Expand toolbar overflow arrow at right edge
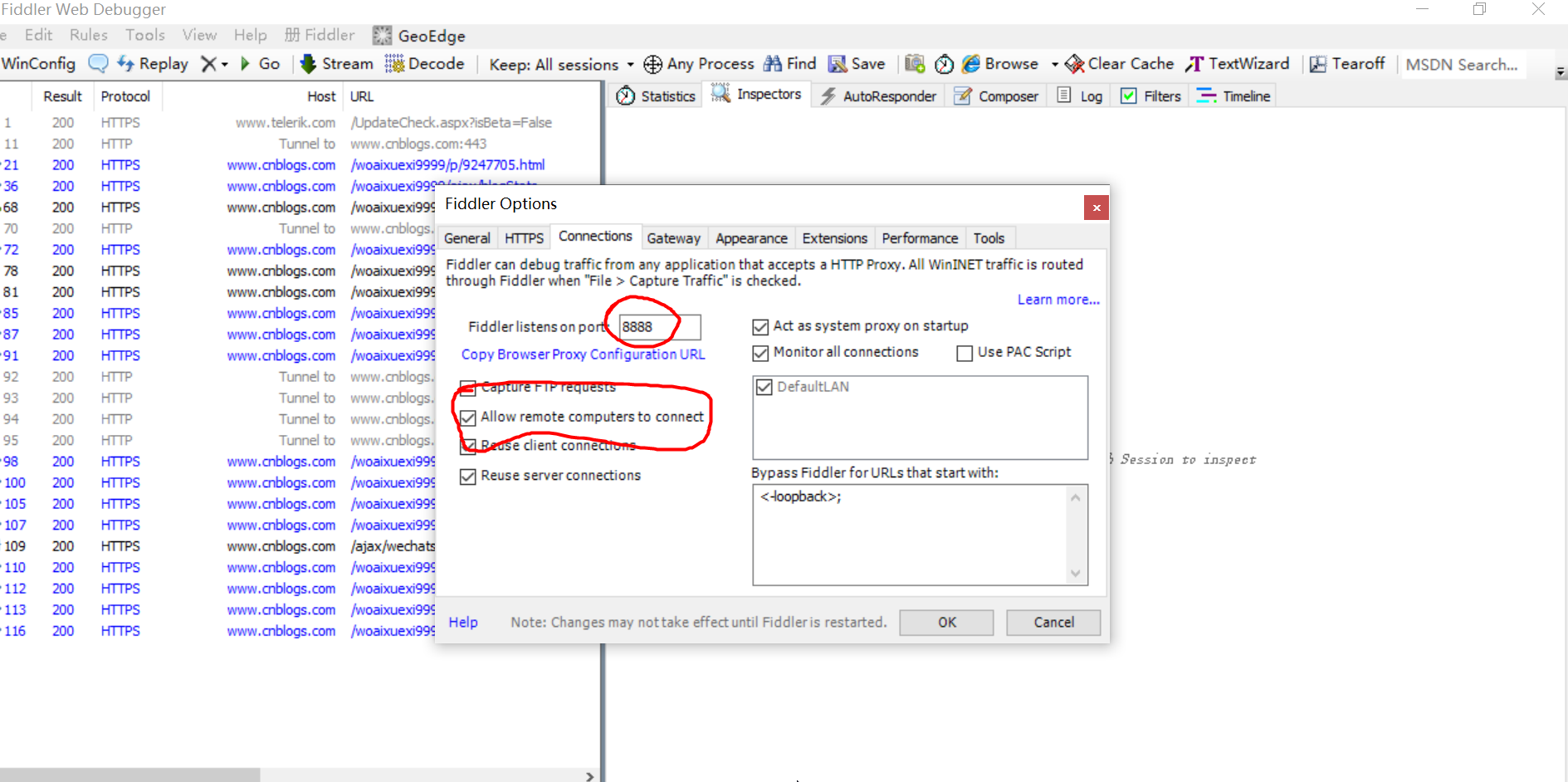This screenshot has width=1568, height=782. (1561, 73)
